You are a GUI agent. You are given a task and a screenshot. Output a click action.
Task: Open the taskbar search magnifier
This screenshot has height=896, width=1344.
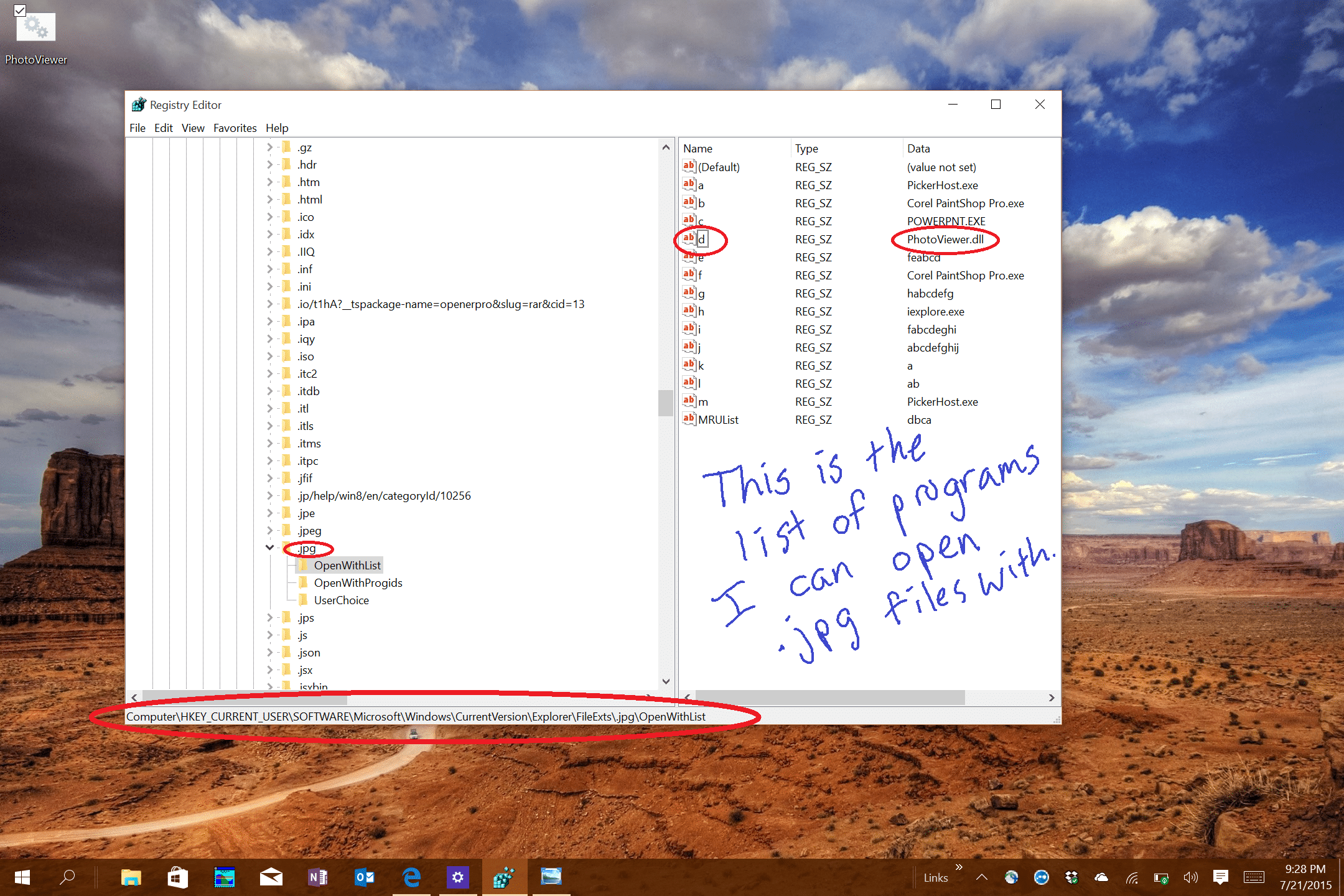click(67, 877)
